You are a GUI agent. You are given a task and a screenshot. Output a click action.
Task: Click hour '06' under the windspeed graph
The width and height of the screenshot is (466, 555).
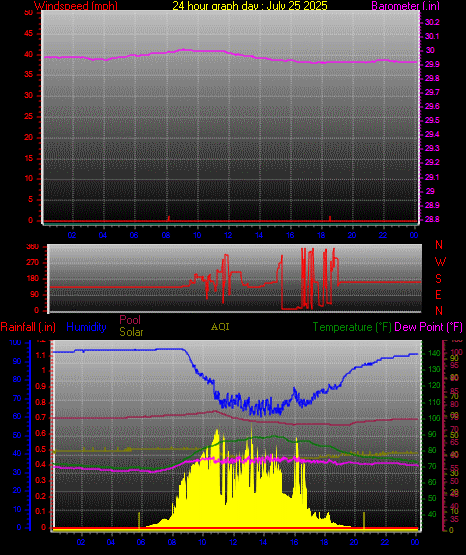[x=134, y=235]
